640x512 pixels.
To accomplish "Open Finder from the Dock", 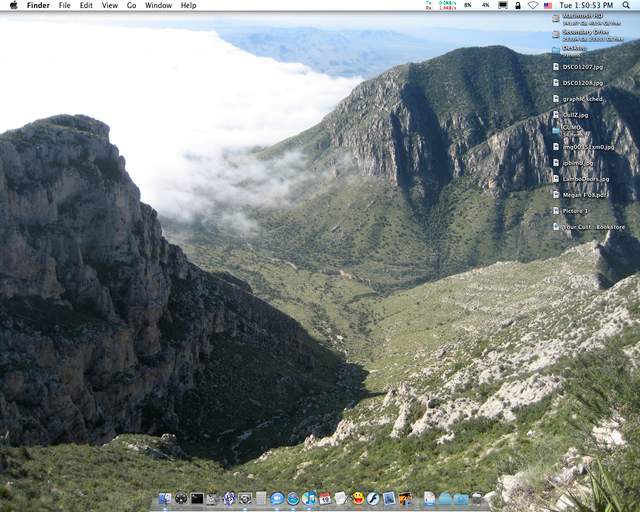I will point(165,499).
